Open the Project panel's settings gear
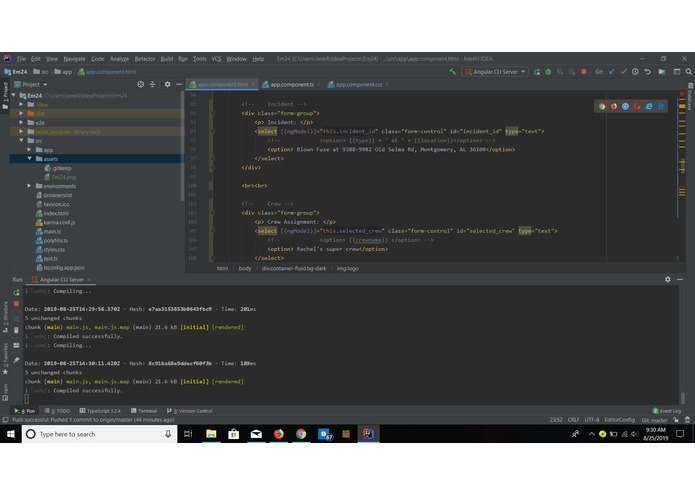Screen dimensions: 695x494 tap(167, 84)
